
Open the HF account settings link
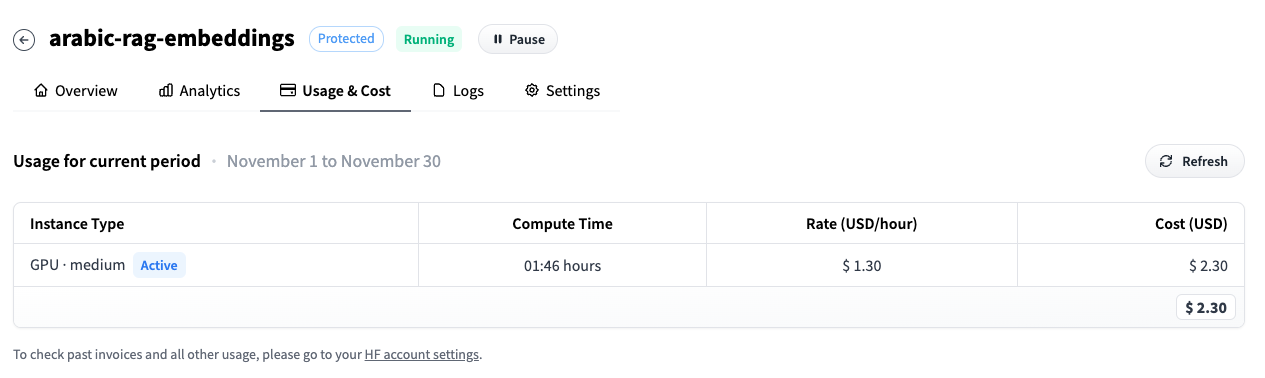[422, 355]
